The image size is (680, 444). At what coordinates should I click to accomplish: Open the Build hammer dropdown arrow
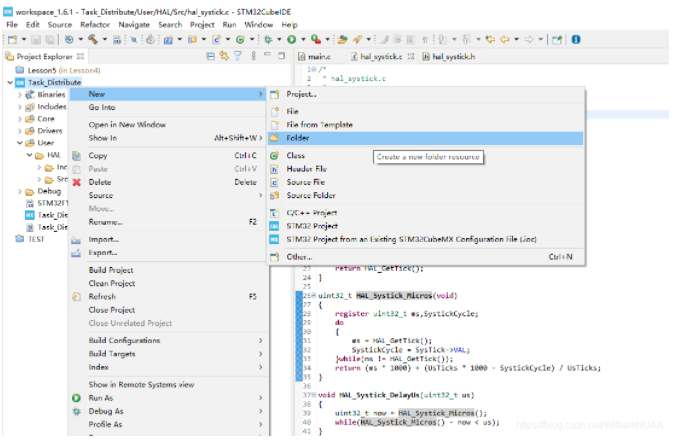pos(105,39)
